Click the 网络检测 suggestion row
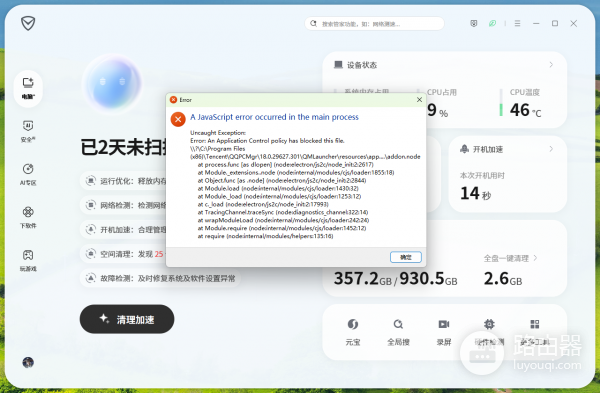 (123, 205)
